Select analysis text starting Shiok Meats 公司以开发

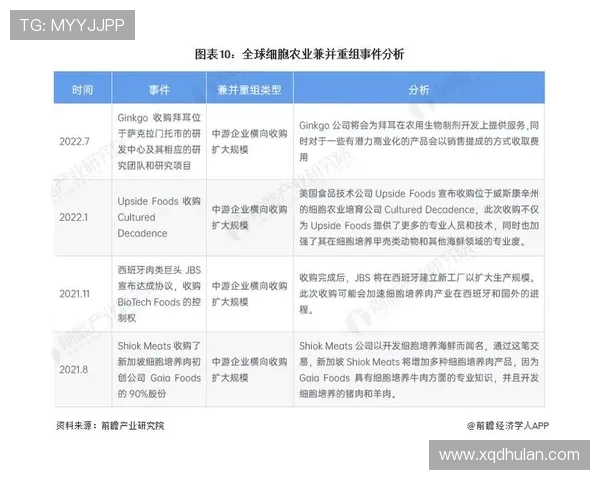coord(419,369)
